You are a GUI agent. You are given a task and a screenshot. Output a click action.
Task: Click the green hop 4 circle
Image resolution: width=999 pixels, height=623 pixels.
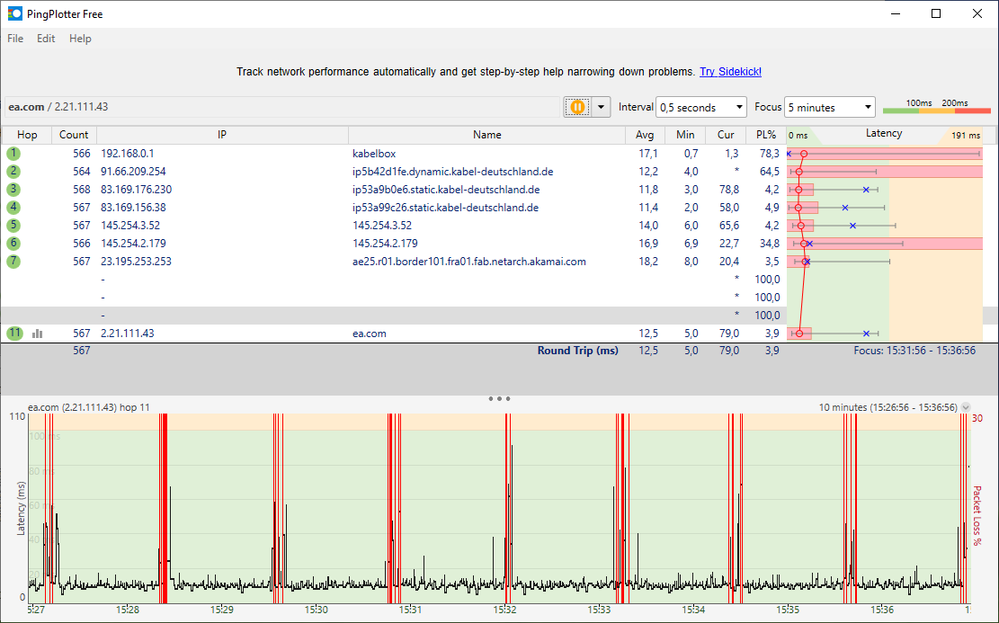click(14, 208)
